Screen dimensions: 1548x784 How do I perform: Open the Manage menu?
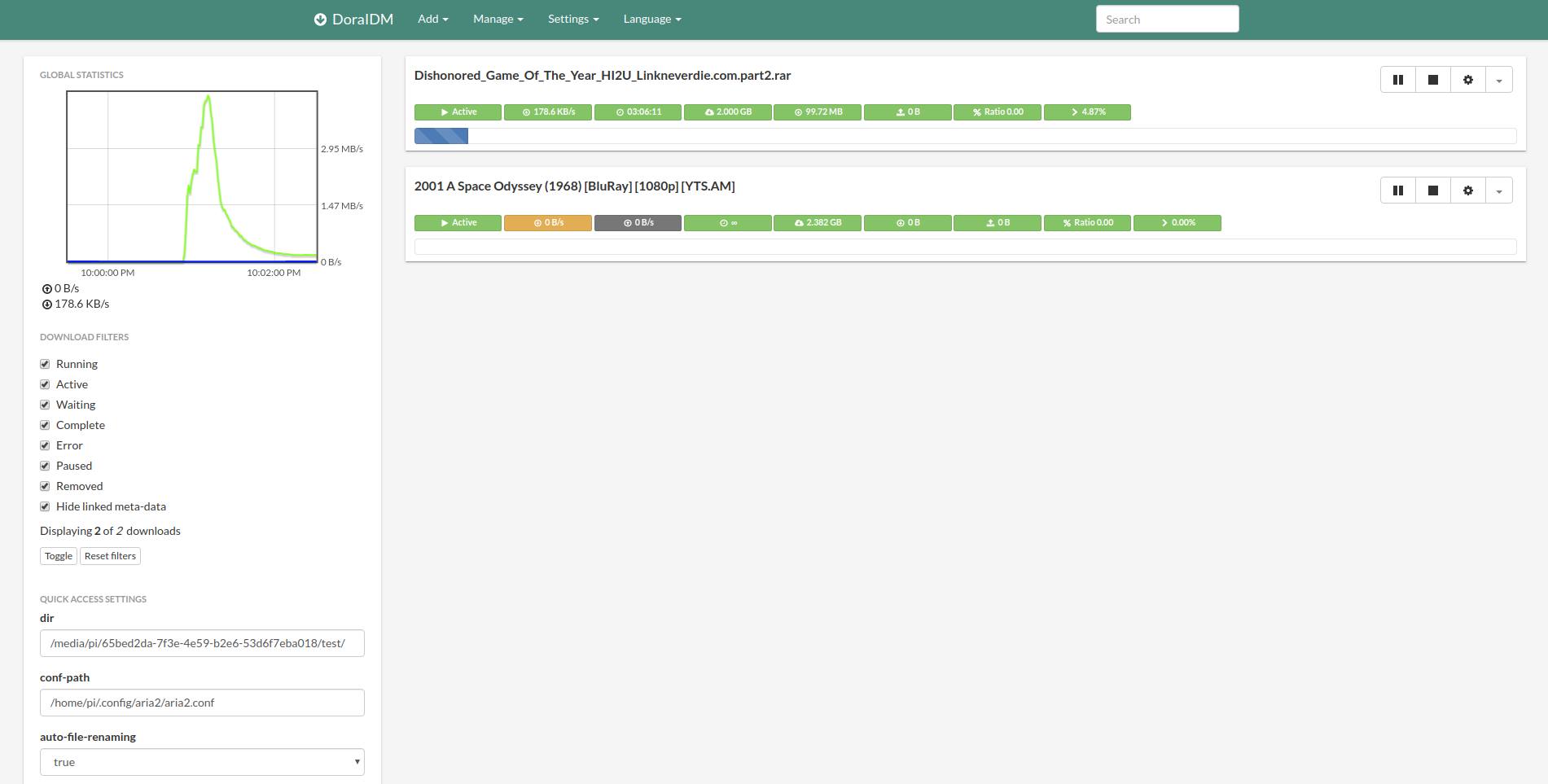pos(498,19)
